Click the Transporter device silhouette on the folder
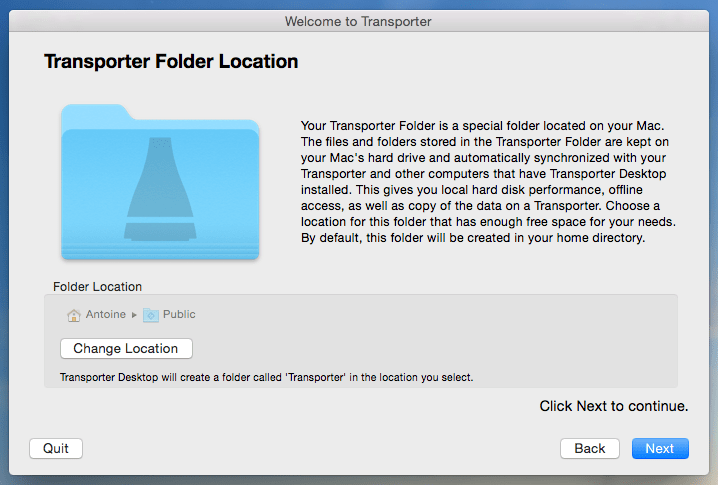 pyautogui.click(x=160, y=189)
